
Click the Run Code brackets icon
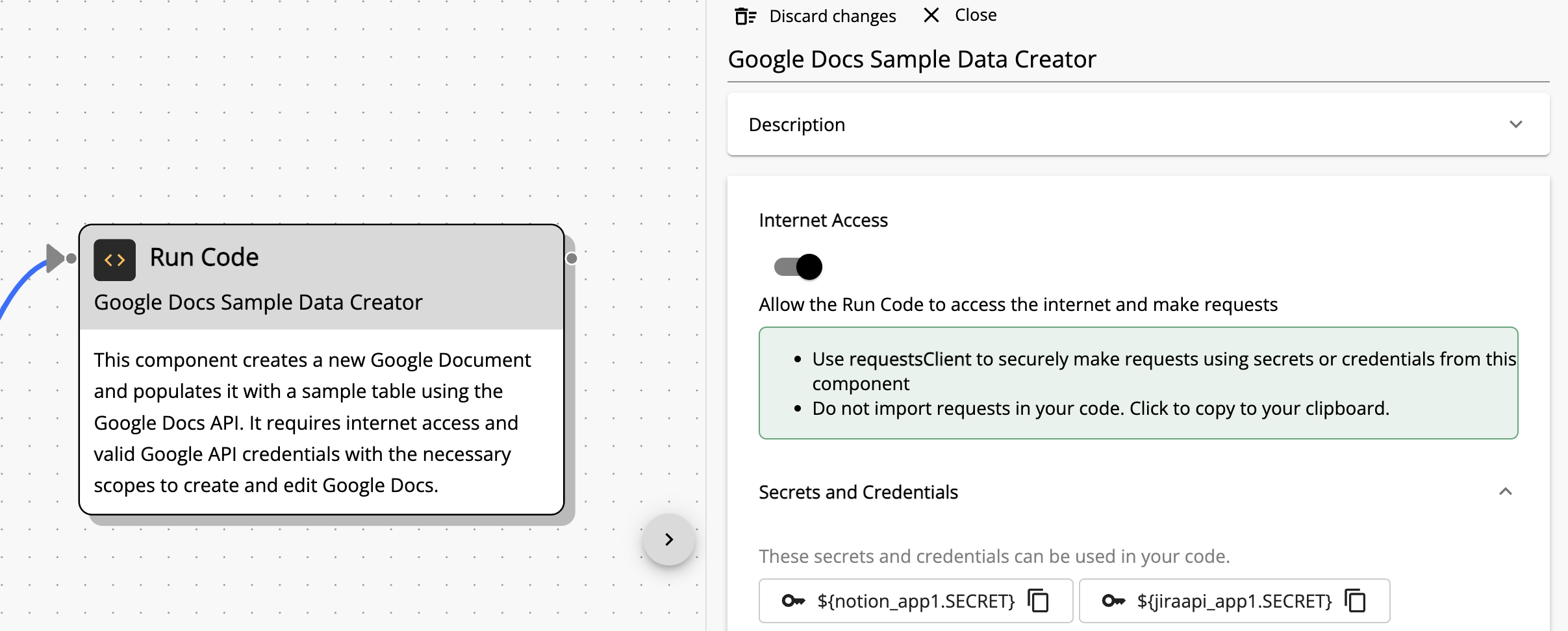point(114,260)
